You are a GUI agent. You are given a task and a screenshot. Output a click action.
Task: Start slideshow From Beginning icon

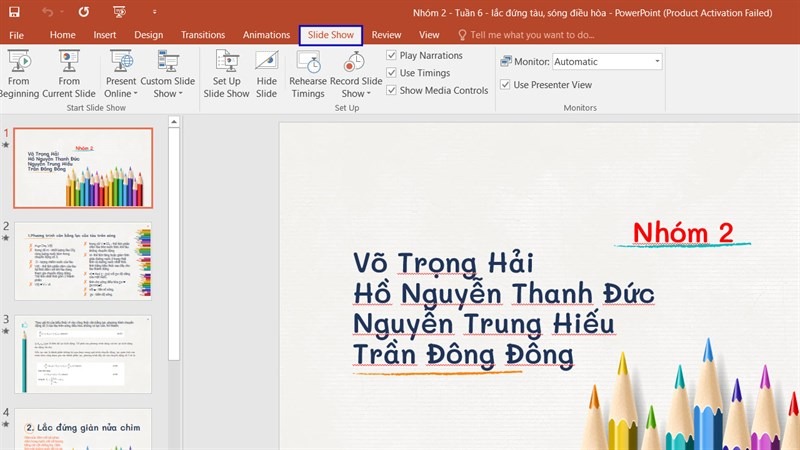[x=19, y=61]
